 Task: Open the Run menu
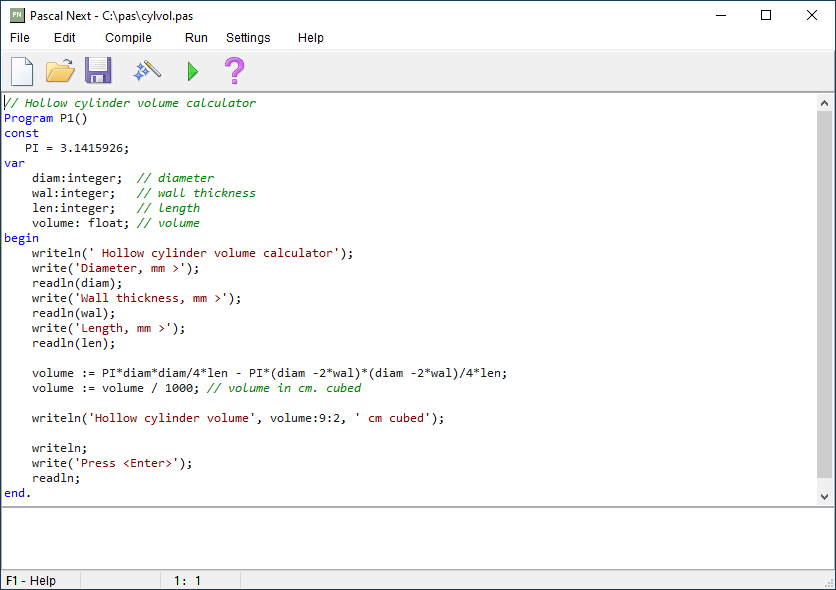[x=196, y=38]
